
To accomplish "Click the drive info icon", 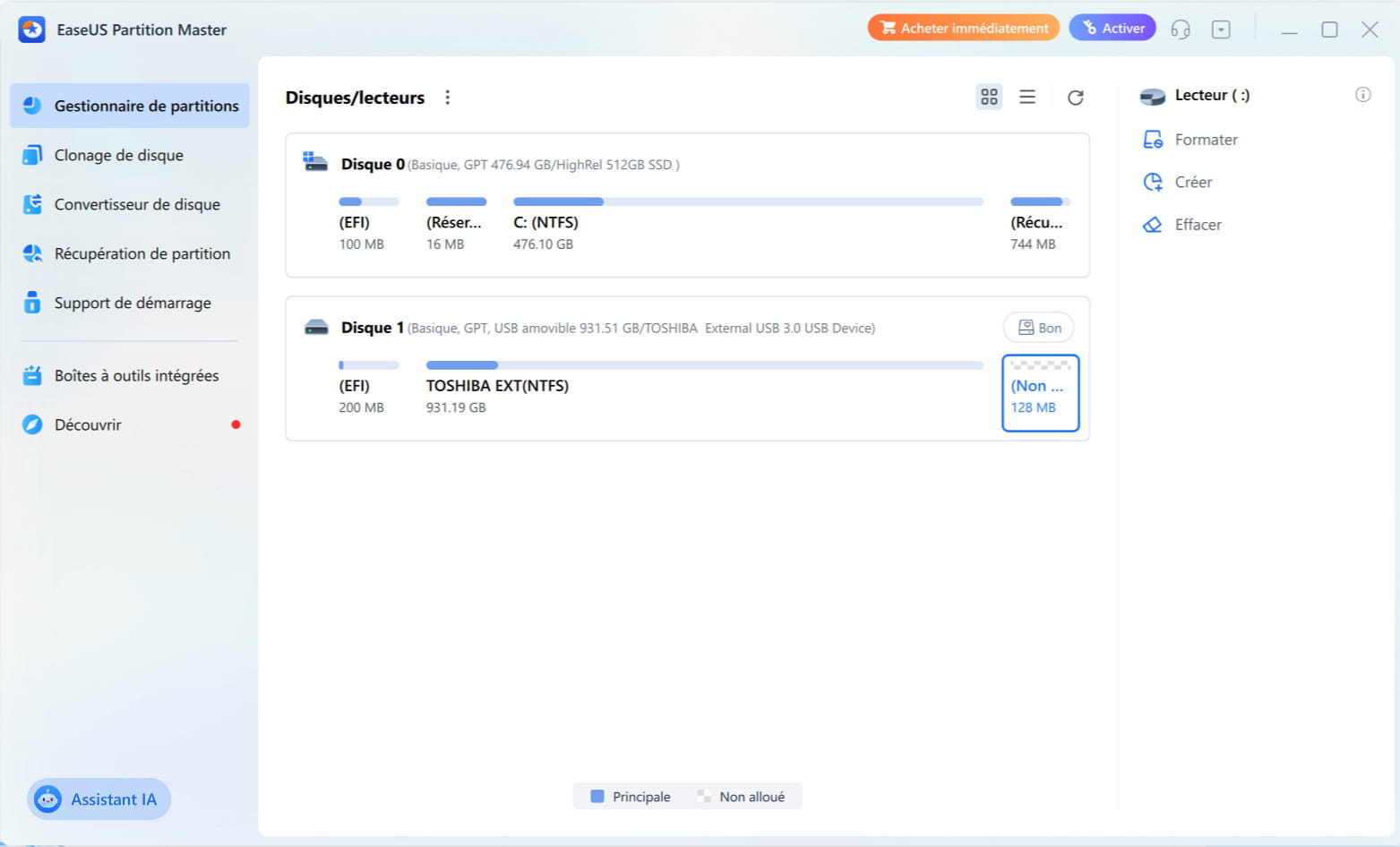I will [1362, 95].
